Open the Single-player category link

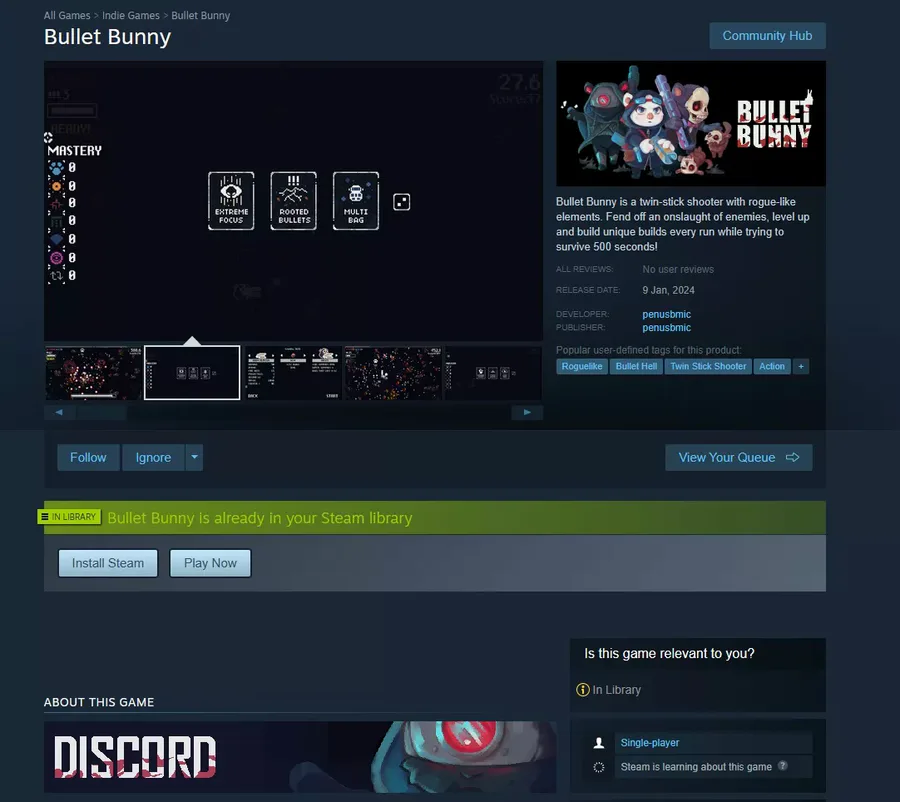pos(650,742)
